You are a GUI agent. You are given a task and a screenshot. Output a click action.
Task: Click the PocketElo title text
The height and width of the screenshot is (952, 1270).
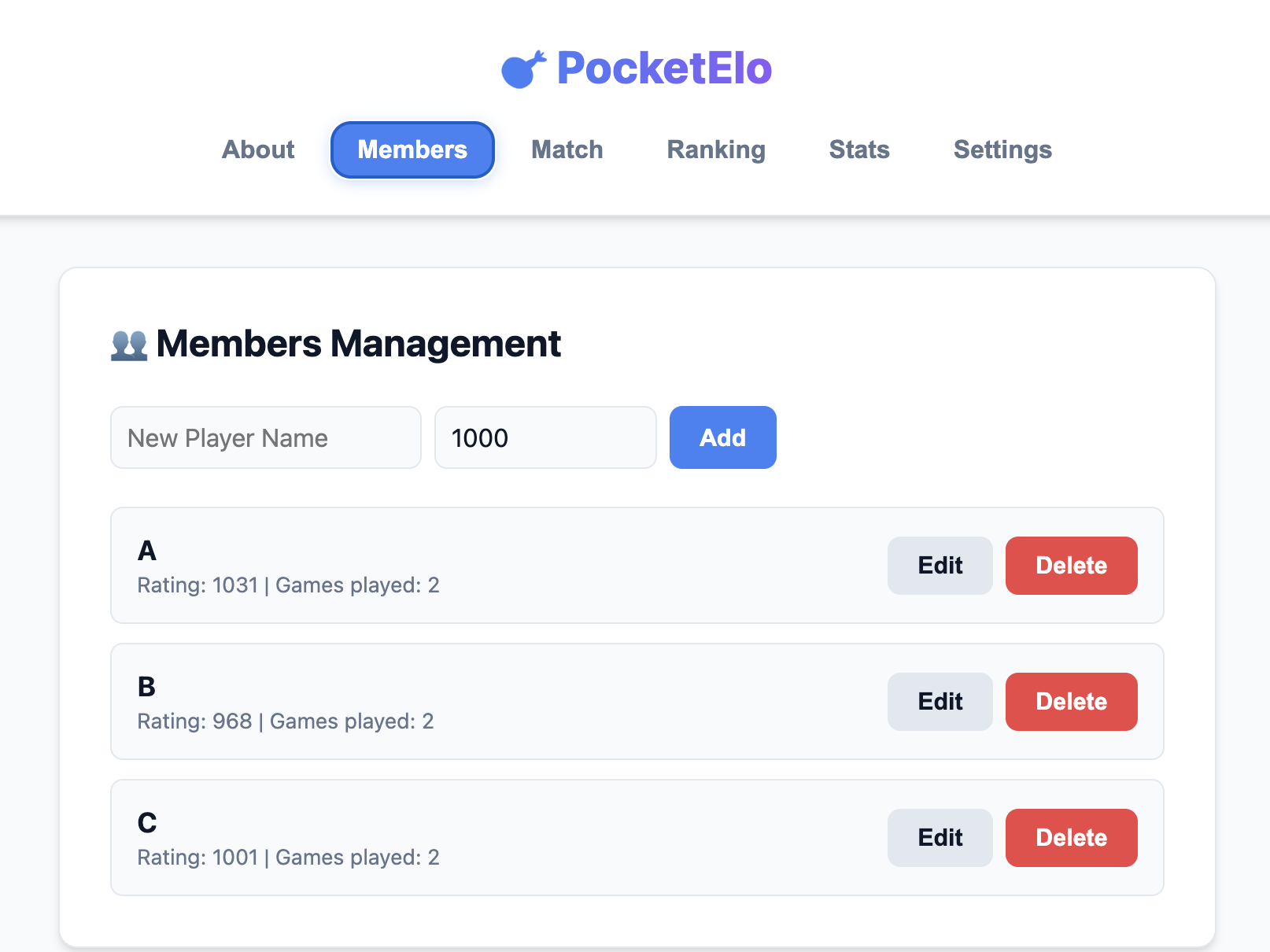664,68
